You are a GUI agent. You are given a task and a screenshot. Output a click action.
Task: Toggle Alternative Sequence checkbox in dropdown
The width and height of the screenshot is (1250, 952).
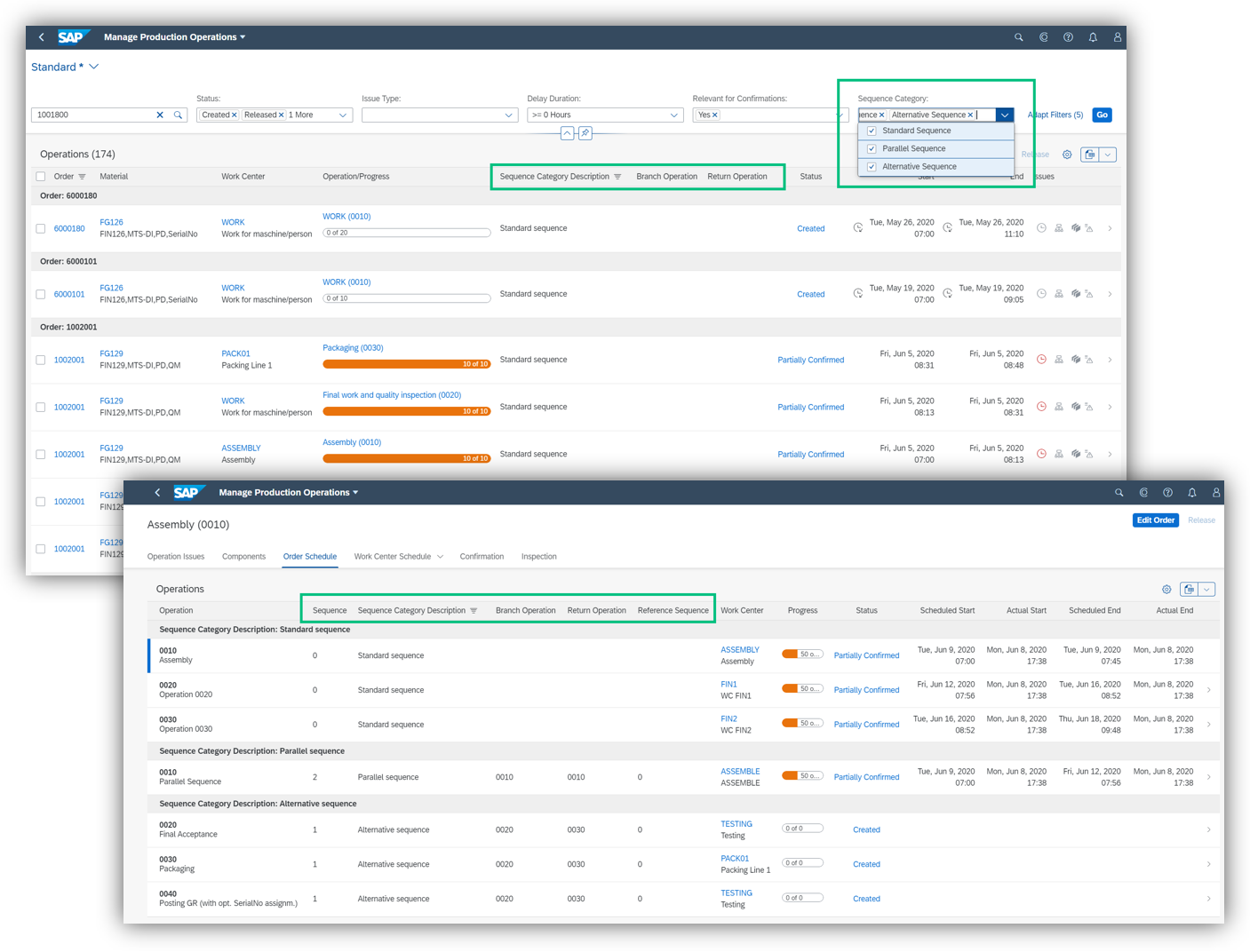pos(872,166)
